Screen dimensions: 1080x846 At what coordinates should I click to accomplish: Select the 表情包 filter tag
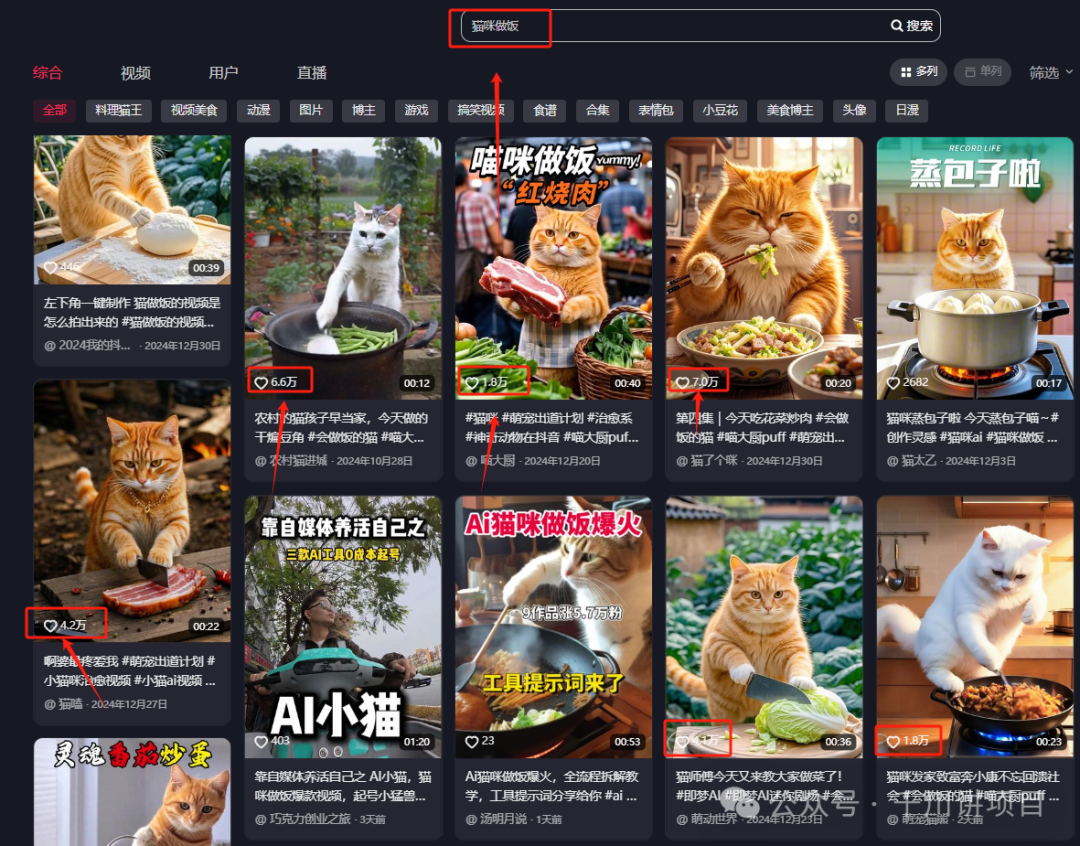(x=656, y=110)
